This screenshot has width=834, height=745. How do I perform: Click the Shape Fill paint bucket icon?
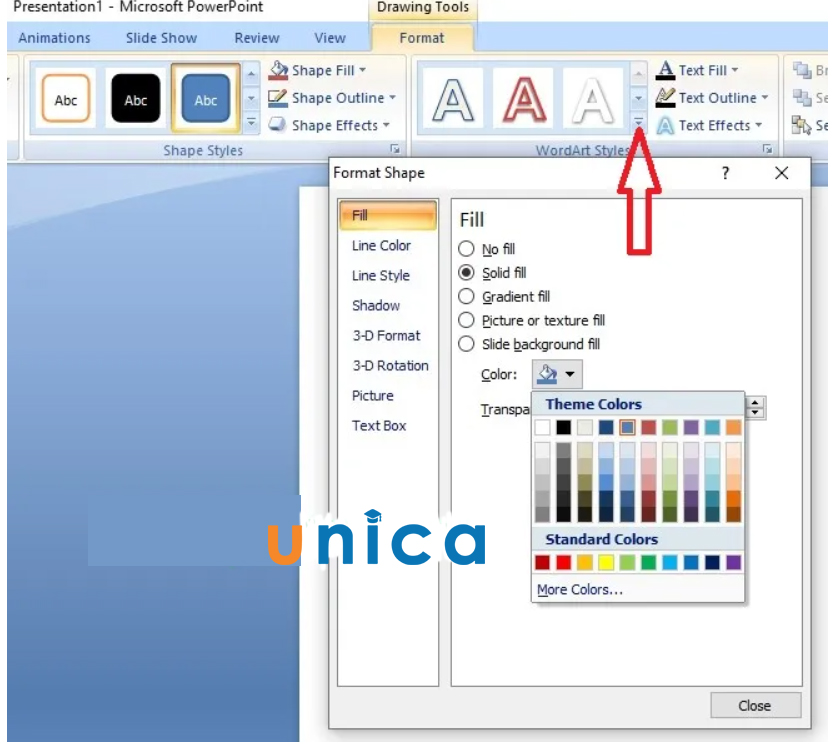coord(278,71)
